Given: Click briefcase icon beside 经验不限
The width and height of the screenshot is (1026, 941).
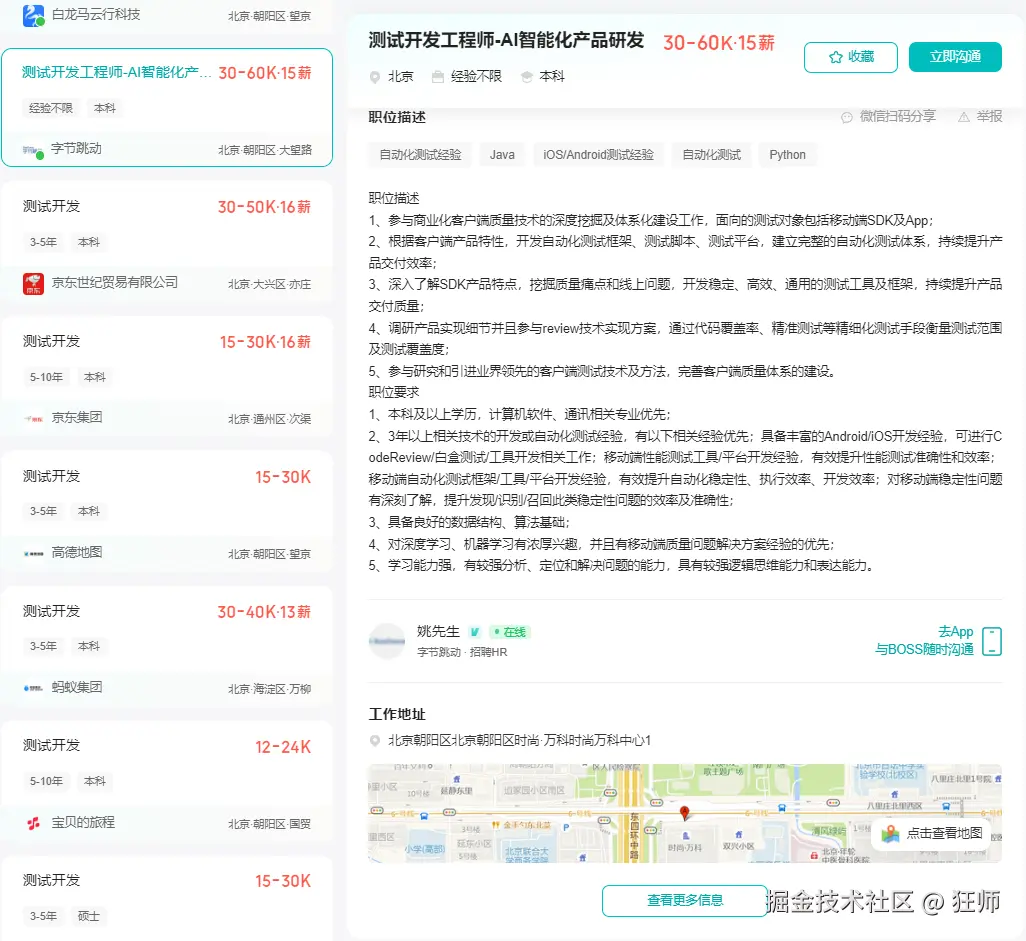Looking at the screenshot, I should (438, 77).
